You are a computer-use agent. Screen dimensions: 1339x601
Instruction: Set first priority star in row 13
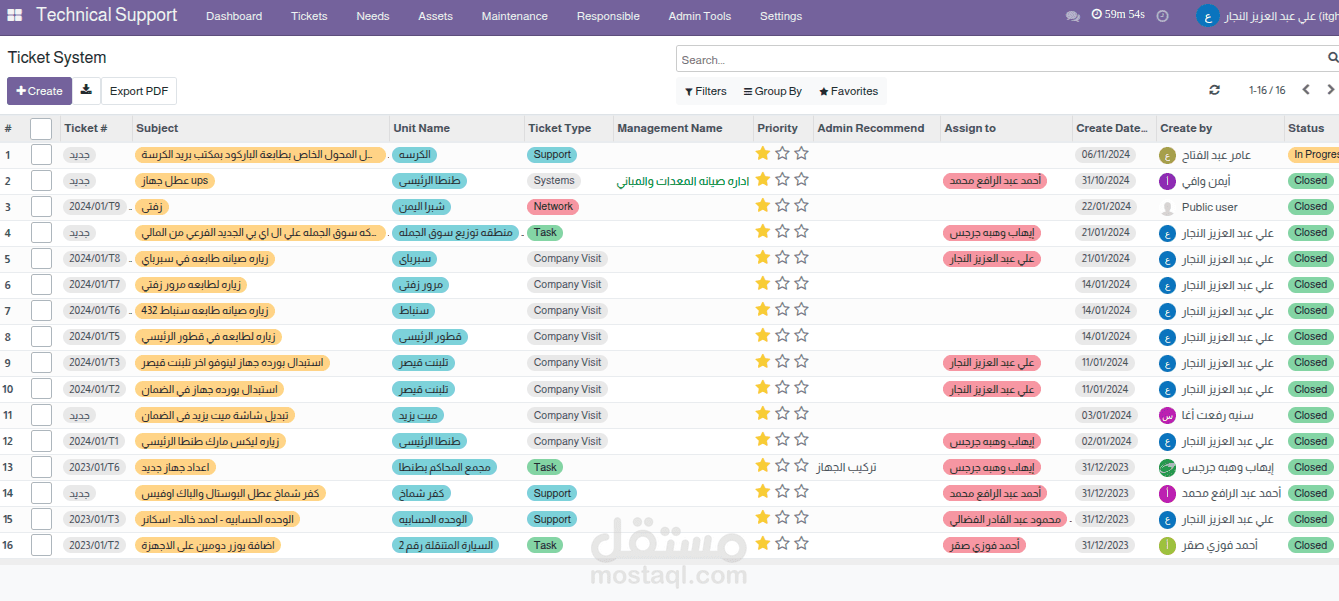763,466
